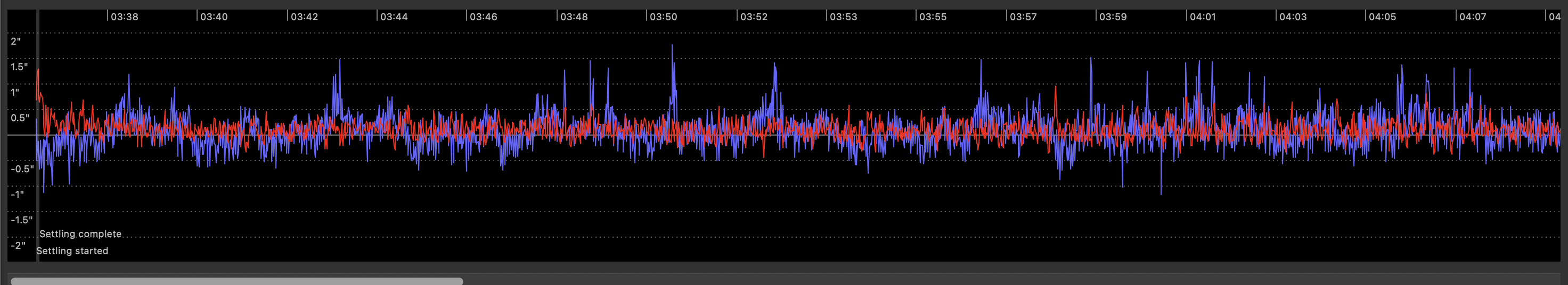Click the 04:05 time label

[x=1382, y=17]
